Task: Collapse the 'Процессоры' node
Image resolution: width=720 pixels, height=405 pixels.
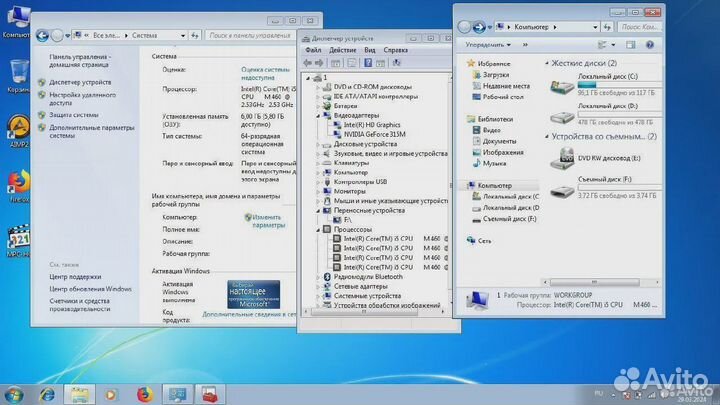Action: (318, 230)
